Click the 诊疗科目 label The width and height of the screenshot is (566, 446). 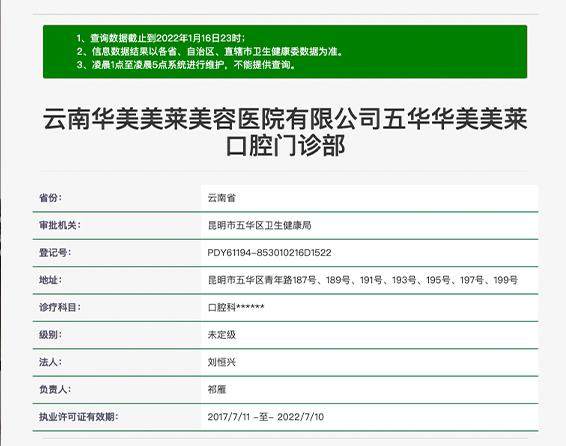(60, 307)
